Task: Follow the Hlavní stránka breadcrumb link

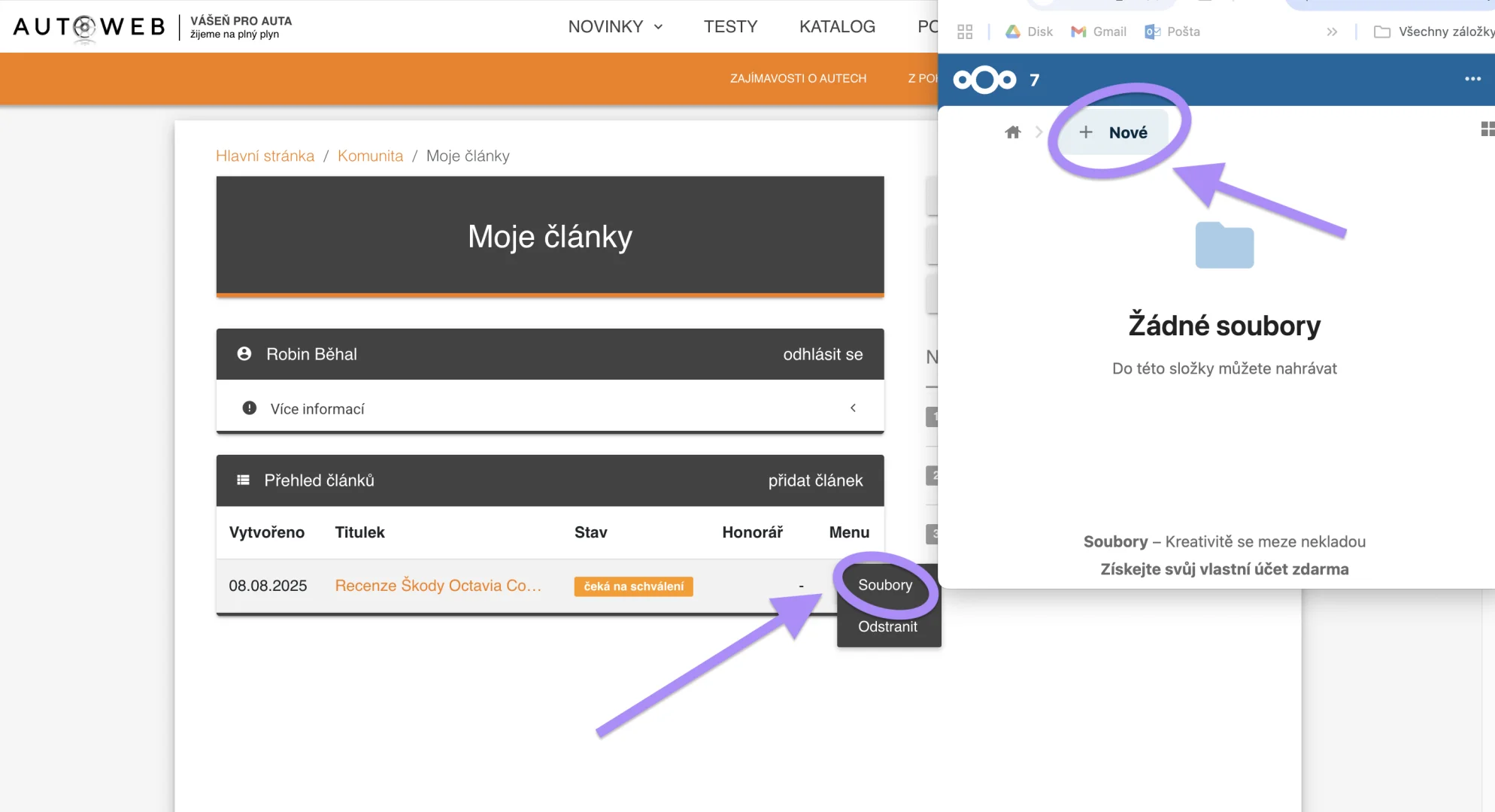Action: pyautogui.click(x=265, y=156)
